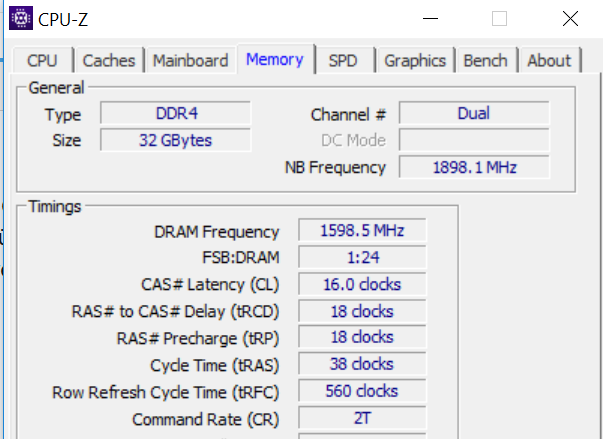
Task: Click the DDR4 memory type value
Action: (176, 113)
